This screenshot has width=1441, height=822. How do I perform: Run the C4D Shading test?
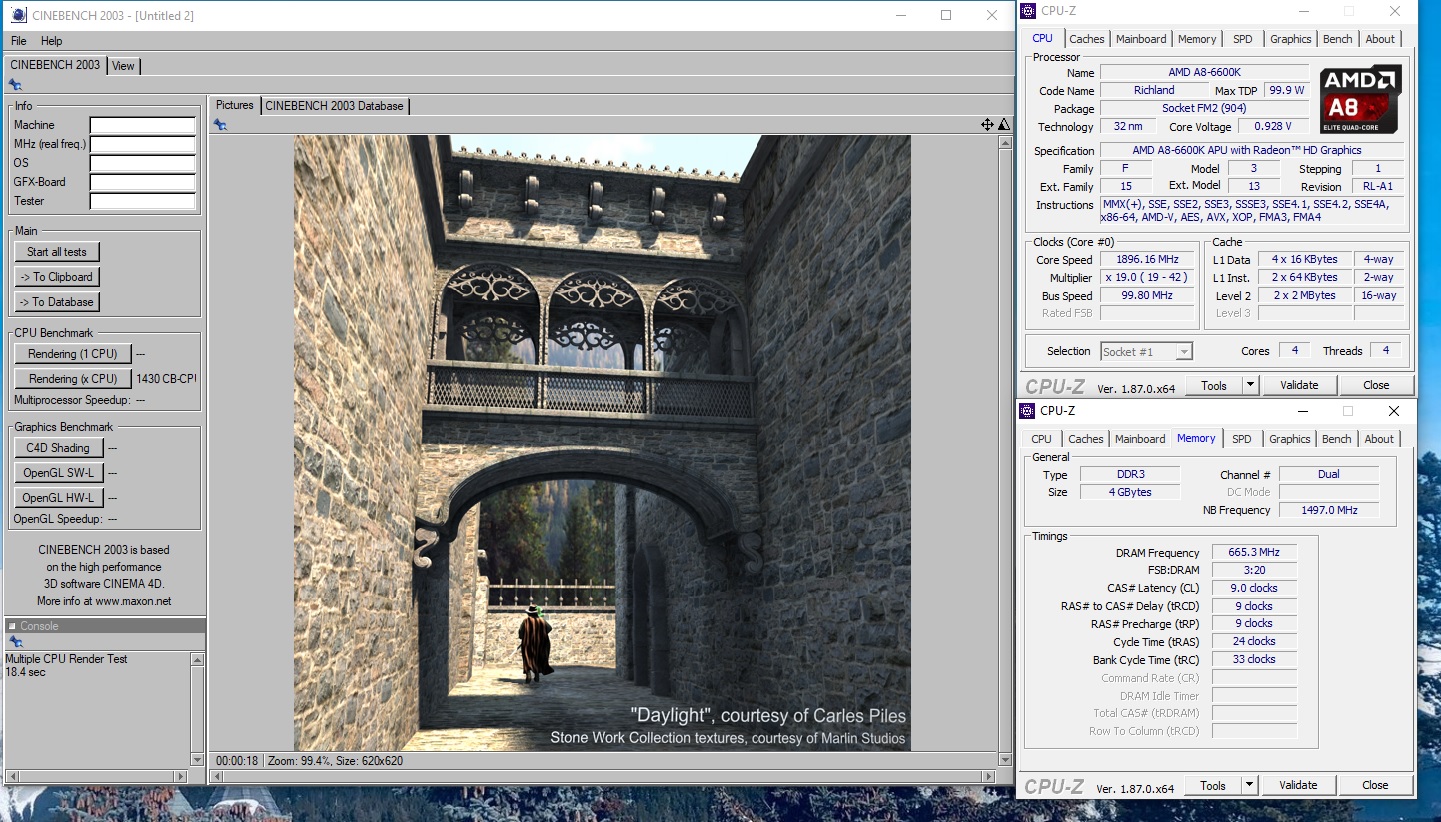coord(58,448)
